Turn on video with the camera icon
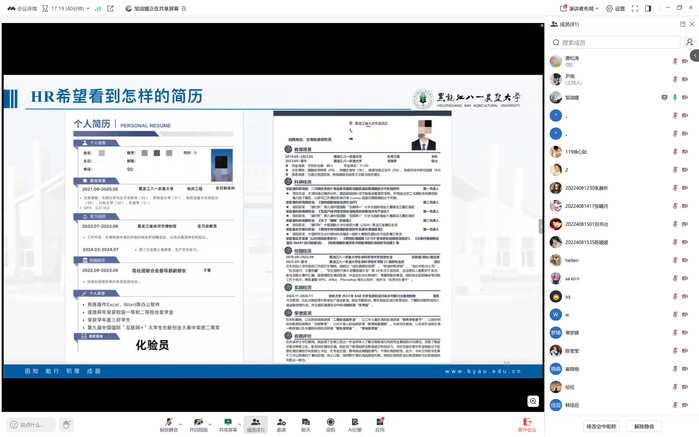Image resolution: width=699 pixels, height=437 pixels. [x=198, y=422]
